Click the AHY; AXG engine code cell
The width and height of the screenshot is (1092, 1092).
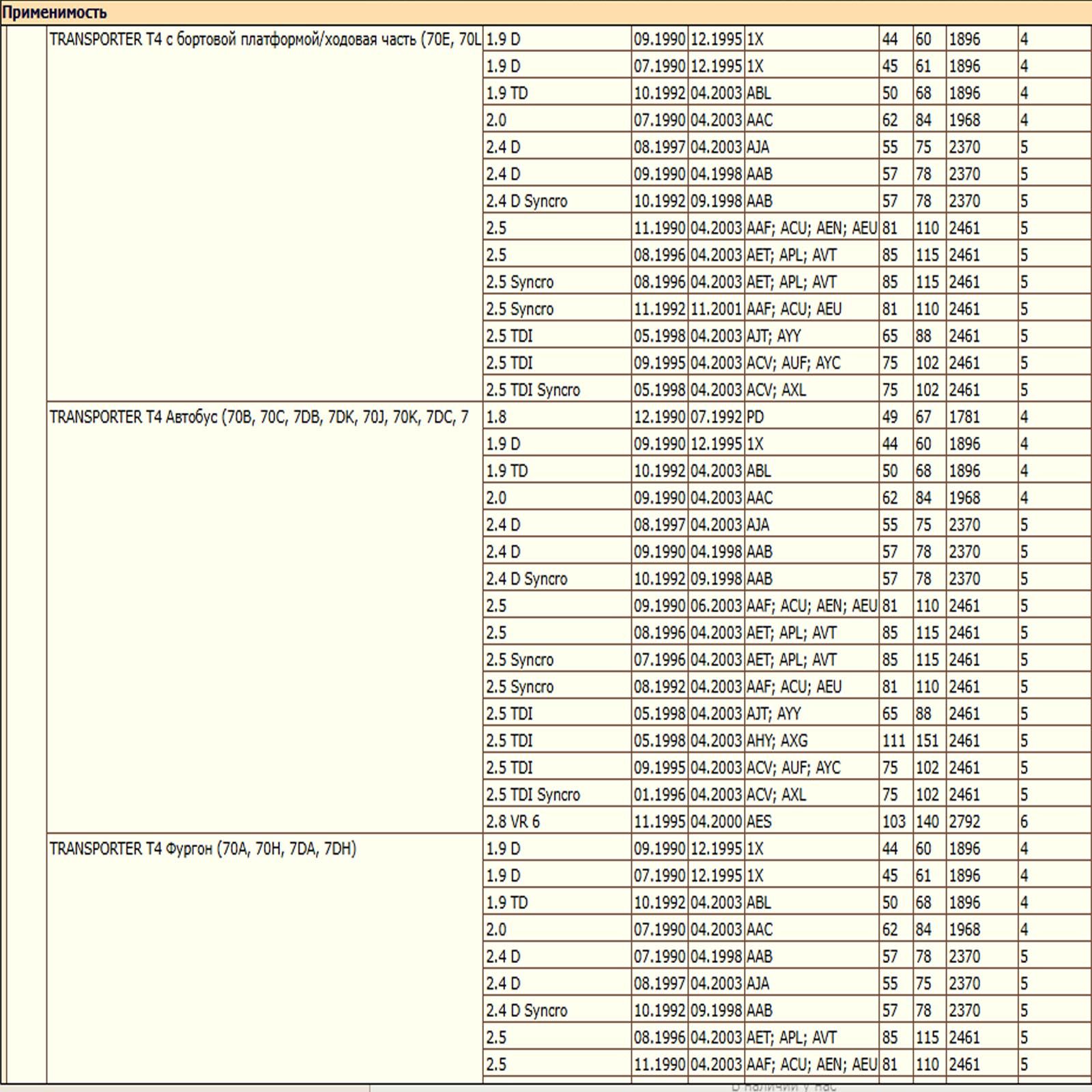coord(811,741)
